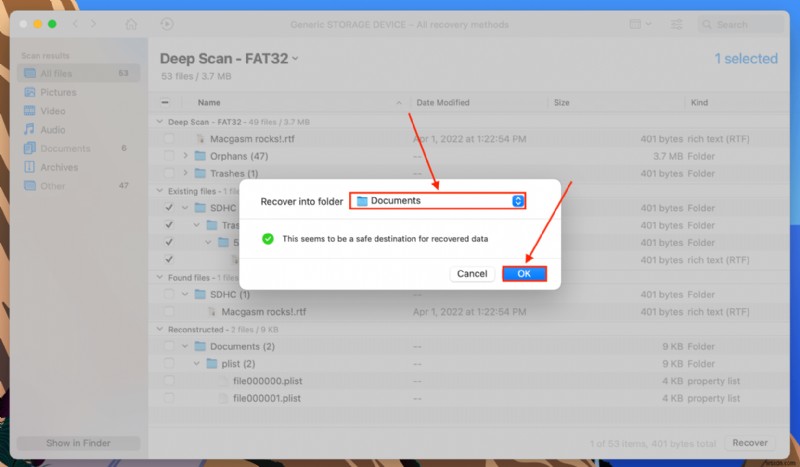The image size is (800, 467).
Task: Collapse the SDHC folder in Existing files
Action: (x=185, y=208)
